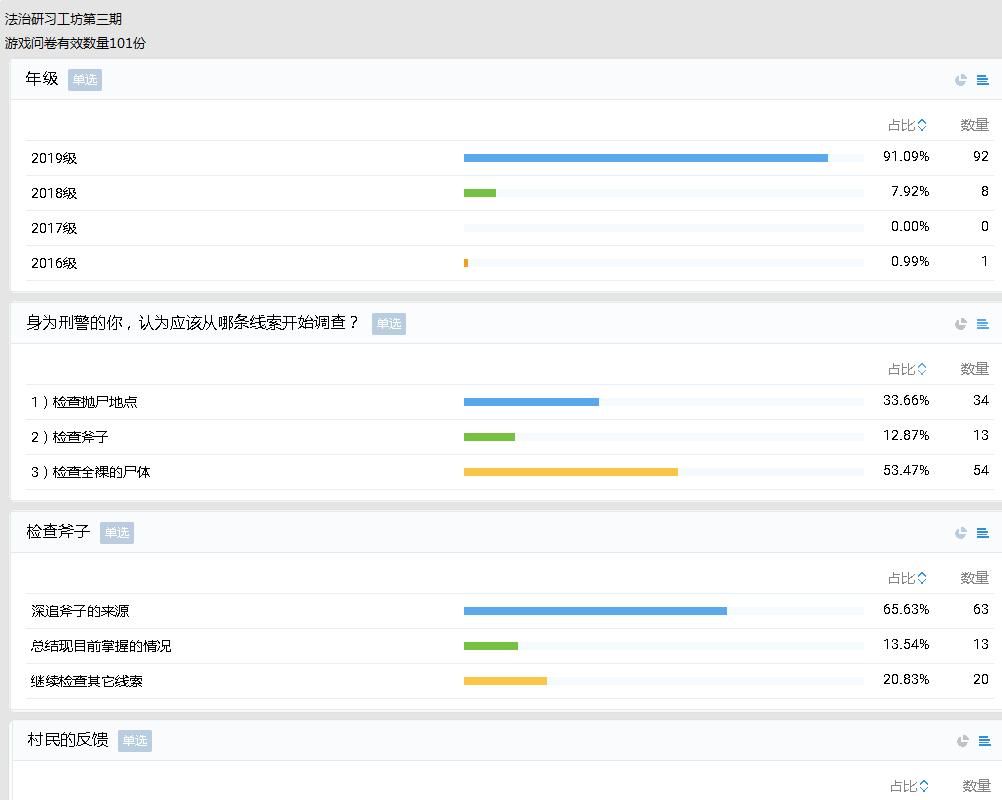Select the 检查抛尸地点 option row

pos(84,402)
